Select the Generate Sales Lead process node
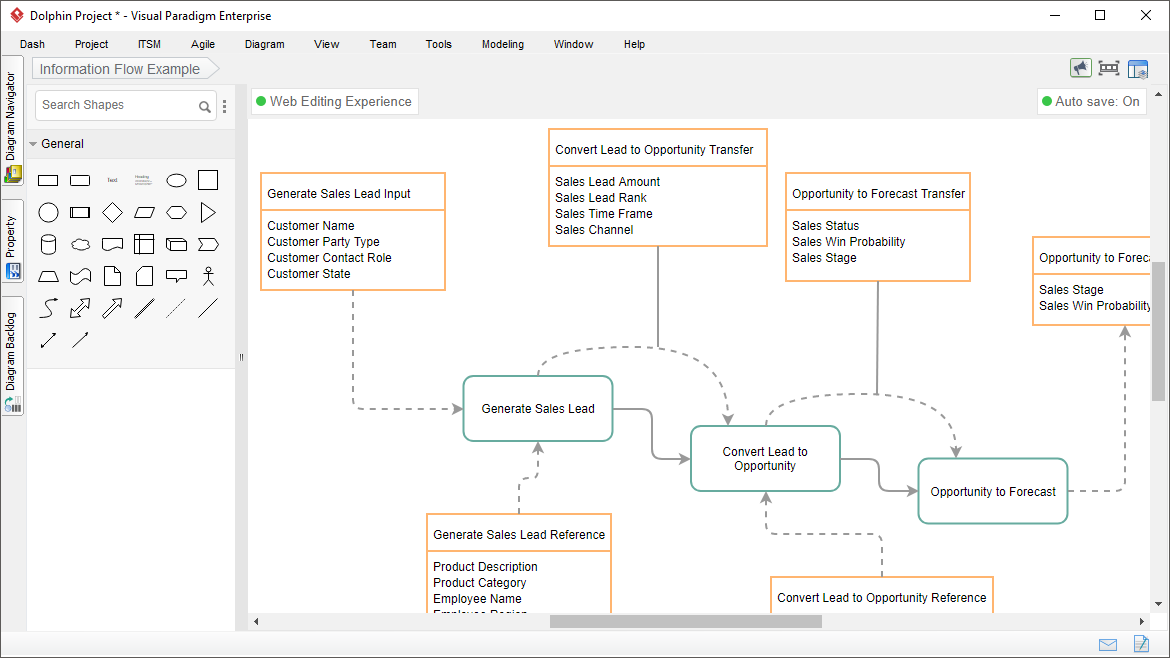 click(x=538, y=409)
